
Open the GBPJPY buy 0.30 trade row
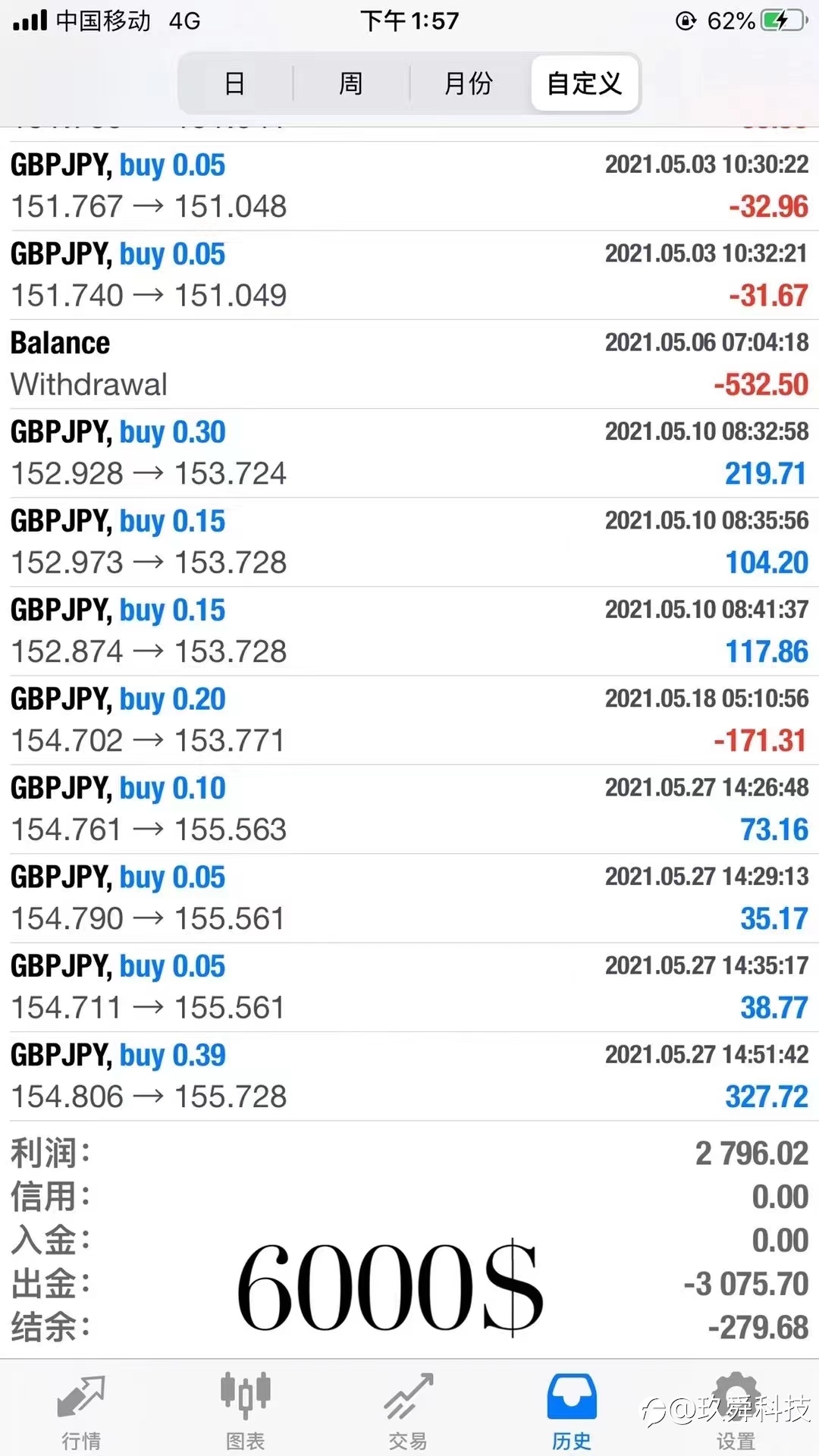pyautogui.click(x=409, y=453)
